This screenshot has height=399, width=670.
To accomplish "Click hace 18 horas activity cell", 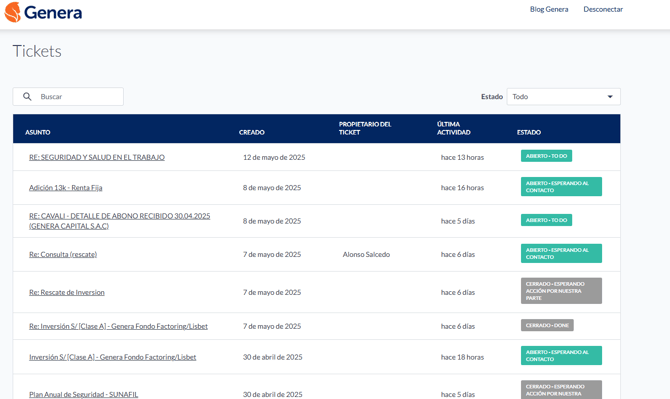I will click(x=462, y=357).
